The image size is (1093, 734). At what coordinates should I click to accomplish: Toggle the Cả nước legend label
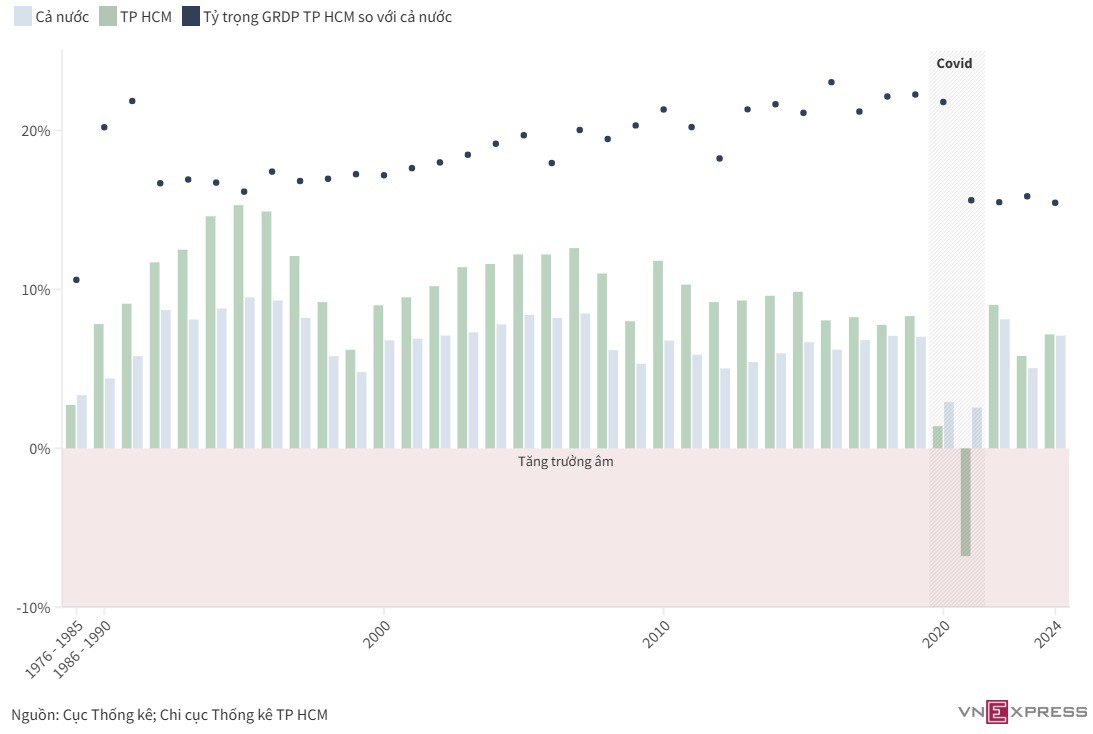point(62,17)
